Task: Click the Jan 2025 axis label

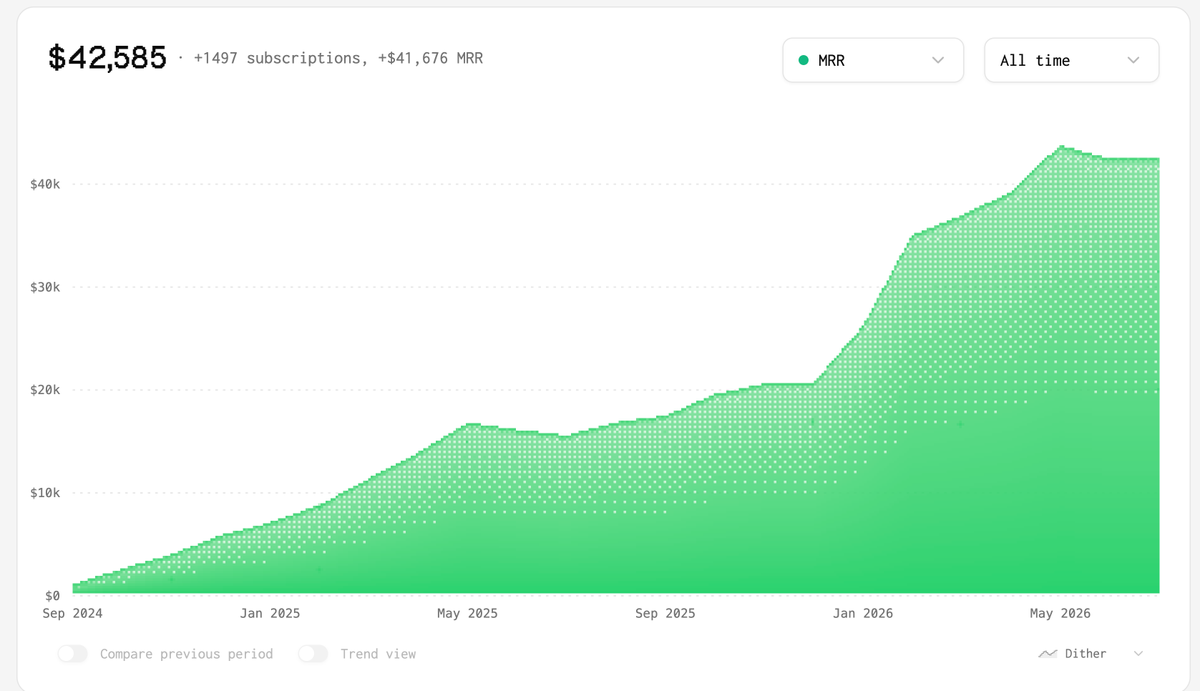Action: coord(270,613)
